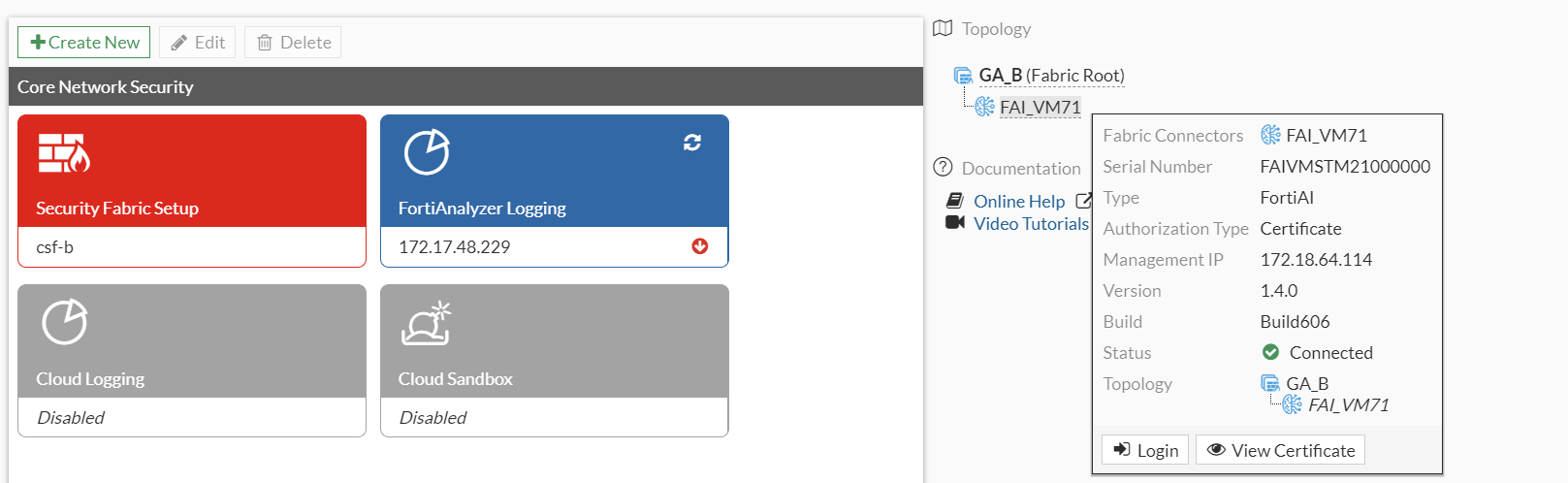The image size is (1568, 483).
Task: Click the Build606 value
Action: (x=1295, y=321)
